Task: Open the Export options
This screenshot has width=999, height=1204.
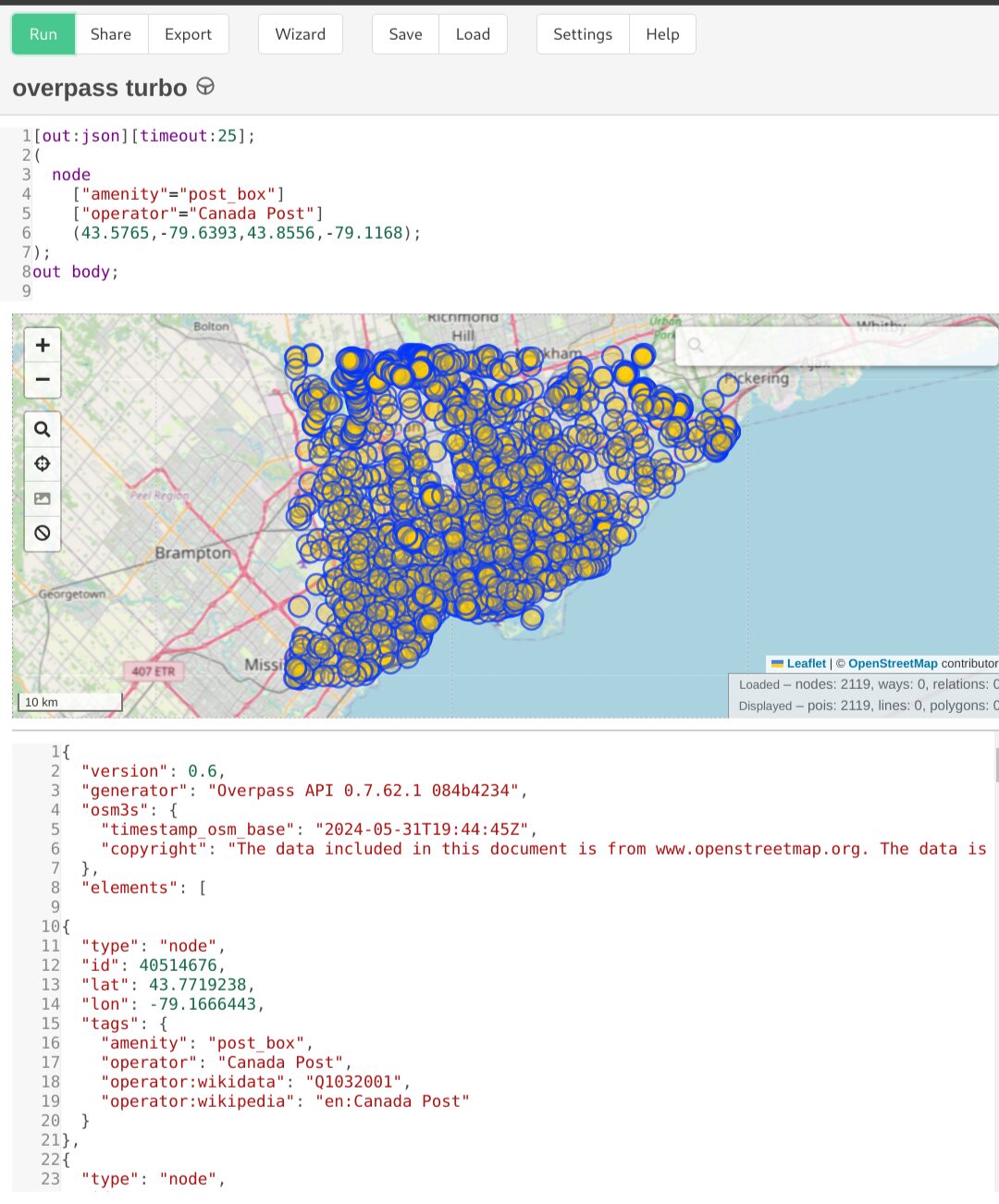Action: pos(188,33)
